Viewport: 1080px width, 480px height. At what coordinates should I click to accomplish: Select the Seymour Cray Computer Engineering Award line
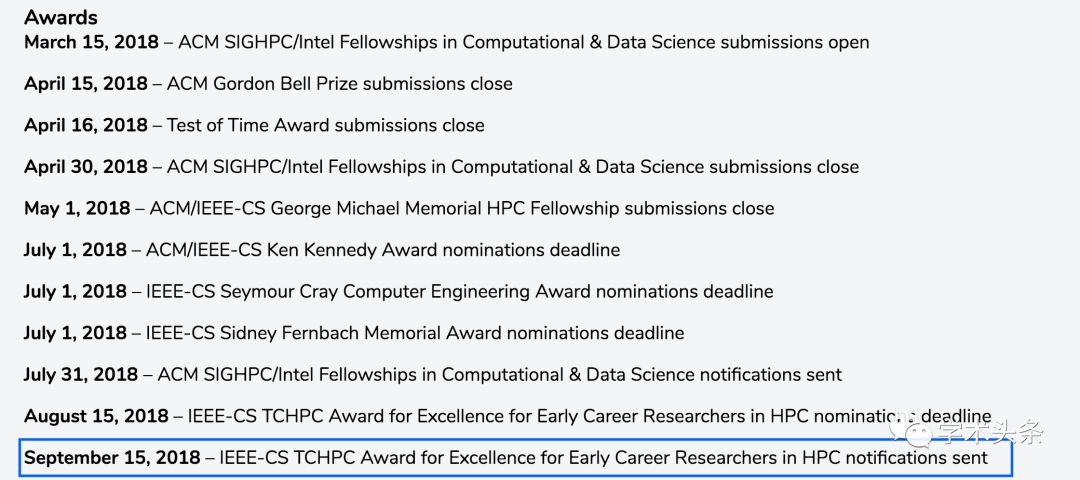[x=399, y=291]
